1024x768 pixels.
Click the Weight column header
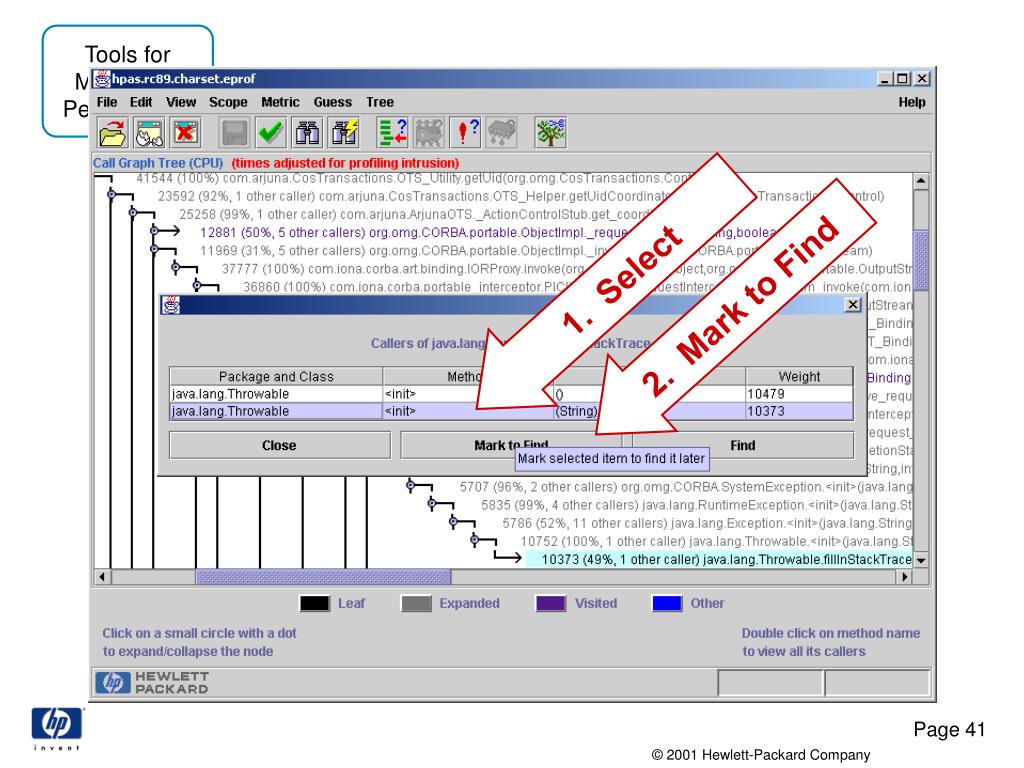pos(799,377)
